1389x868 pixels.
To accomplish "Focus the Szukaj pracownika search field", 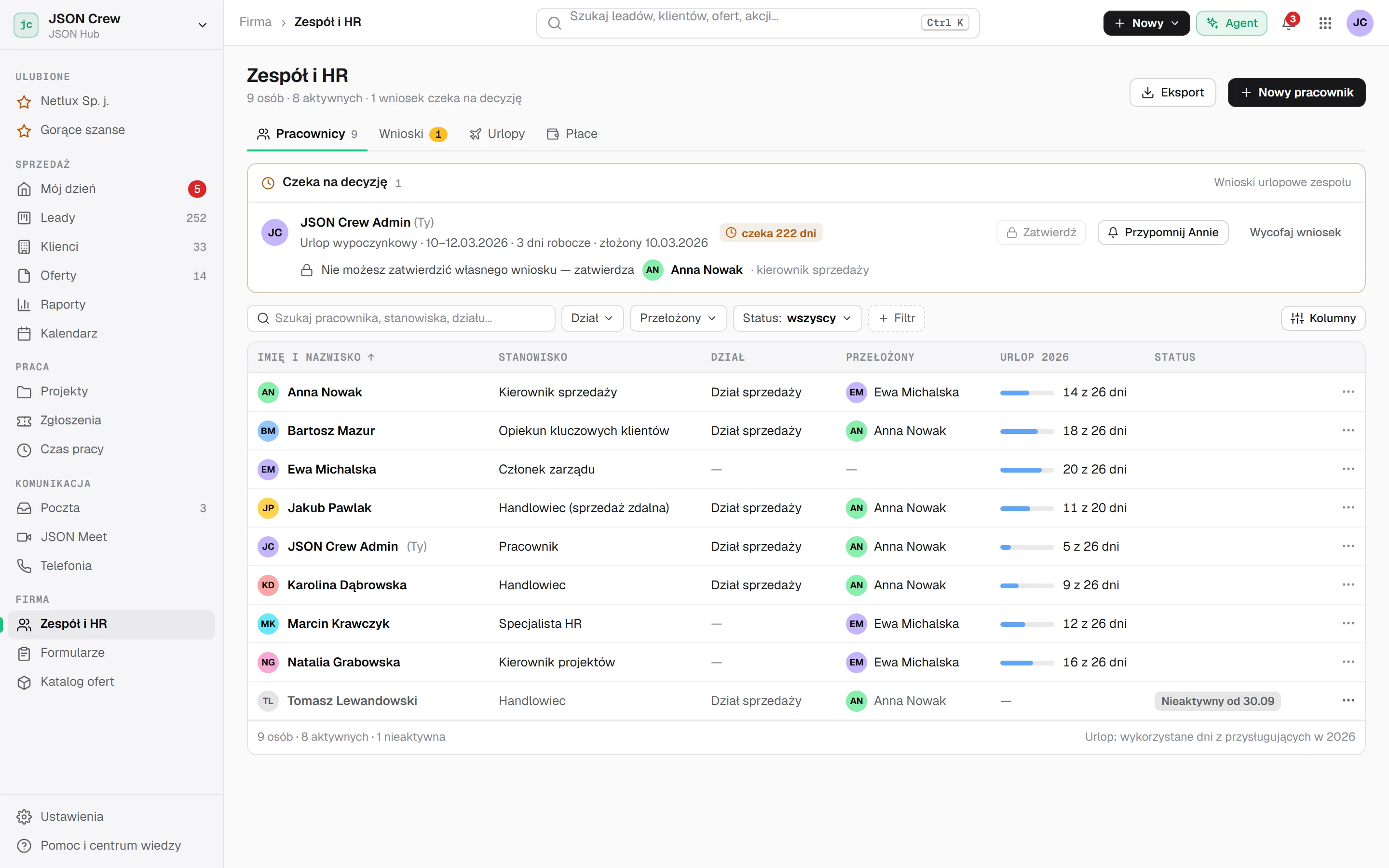I will coord(401,318).
